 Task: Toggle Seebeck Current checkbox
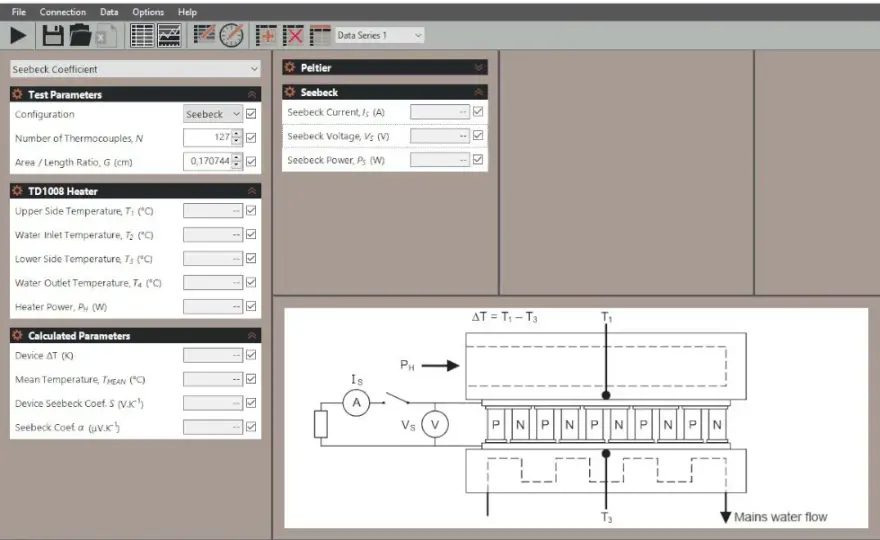[478, 111]
